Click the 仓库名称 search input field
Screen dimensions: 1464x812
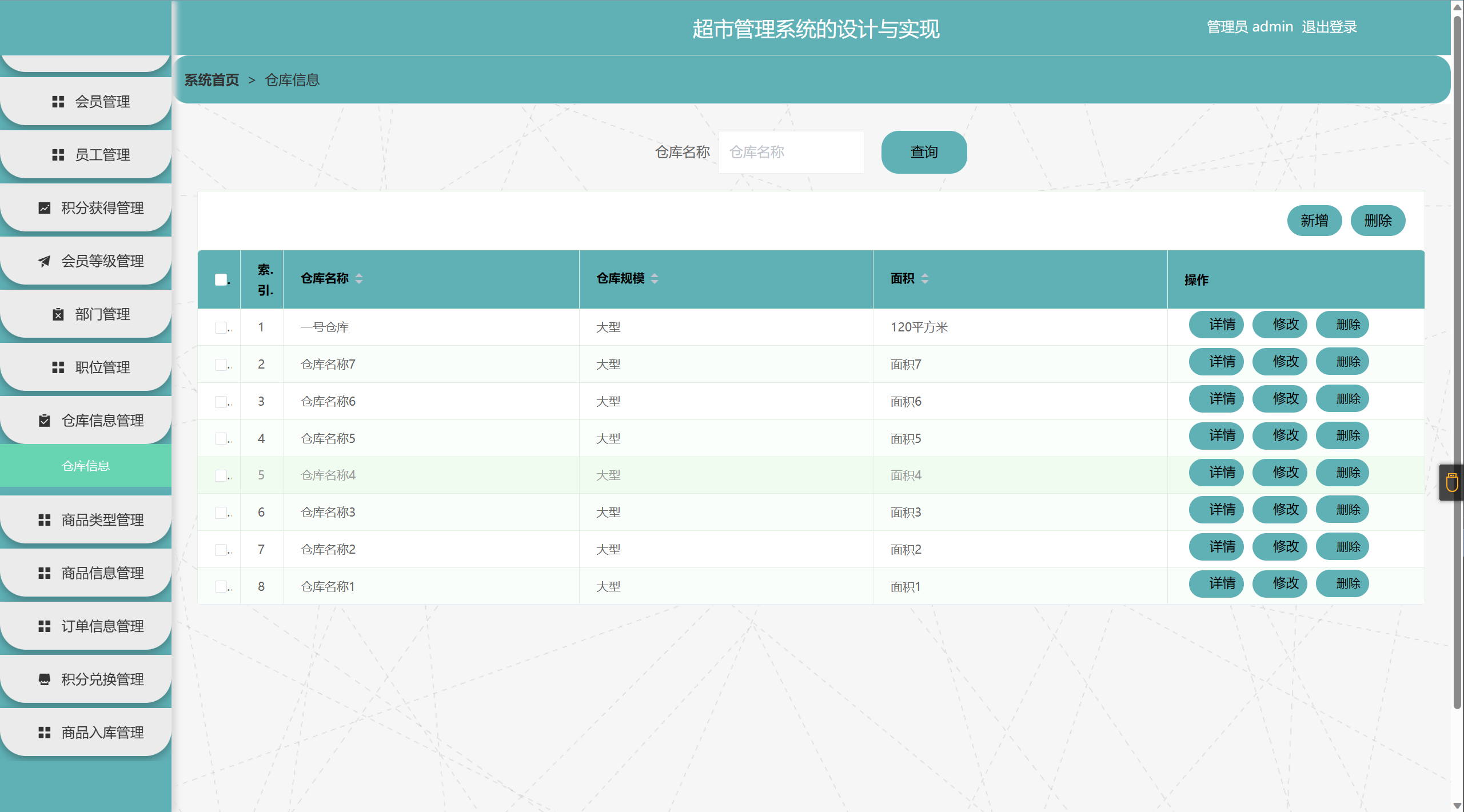(x=791, y=152)
